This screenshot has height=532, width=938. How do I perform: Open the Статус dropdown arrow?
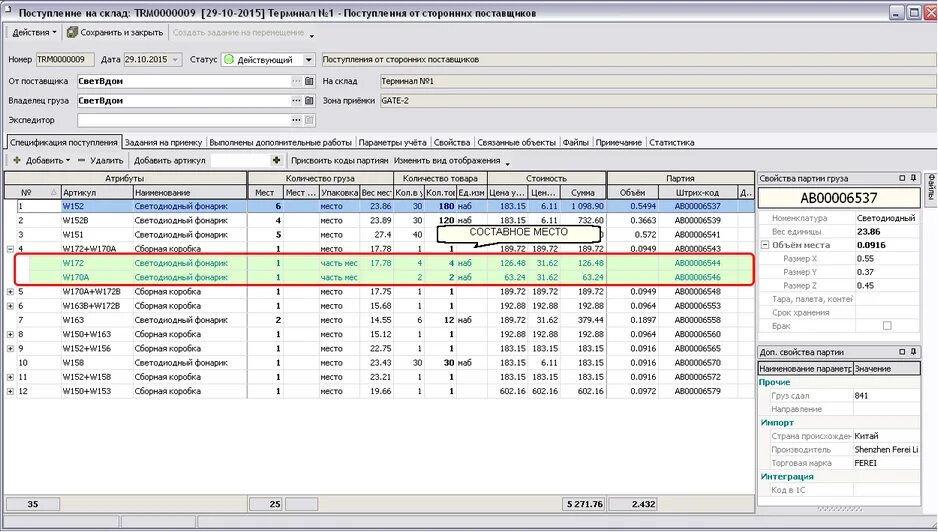[x=309, y=59]
